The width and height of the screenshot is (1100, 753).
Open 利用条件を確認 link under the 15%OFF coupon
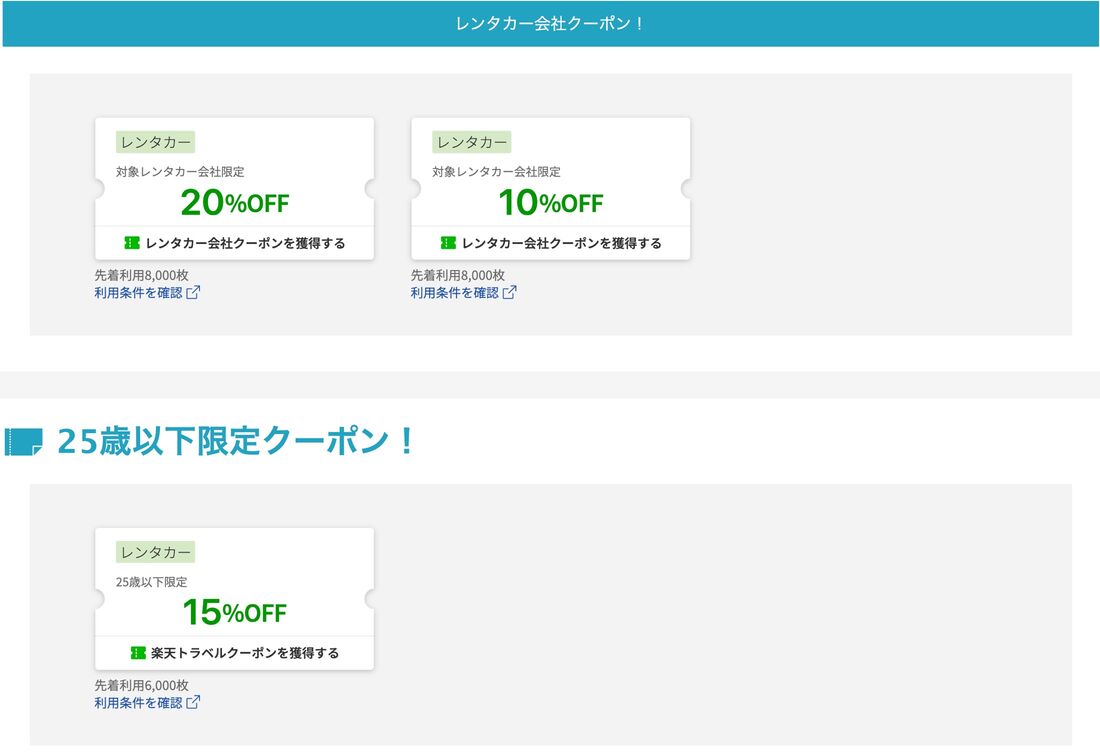138,703
